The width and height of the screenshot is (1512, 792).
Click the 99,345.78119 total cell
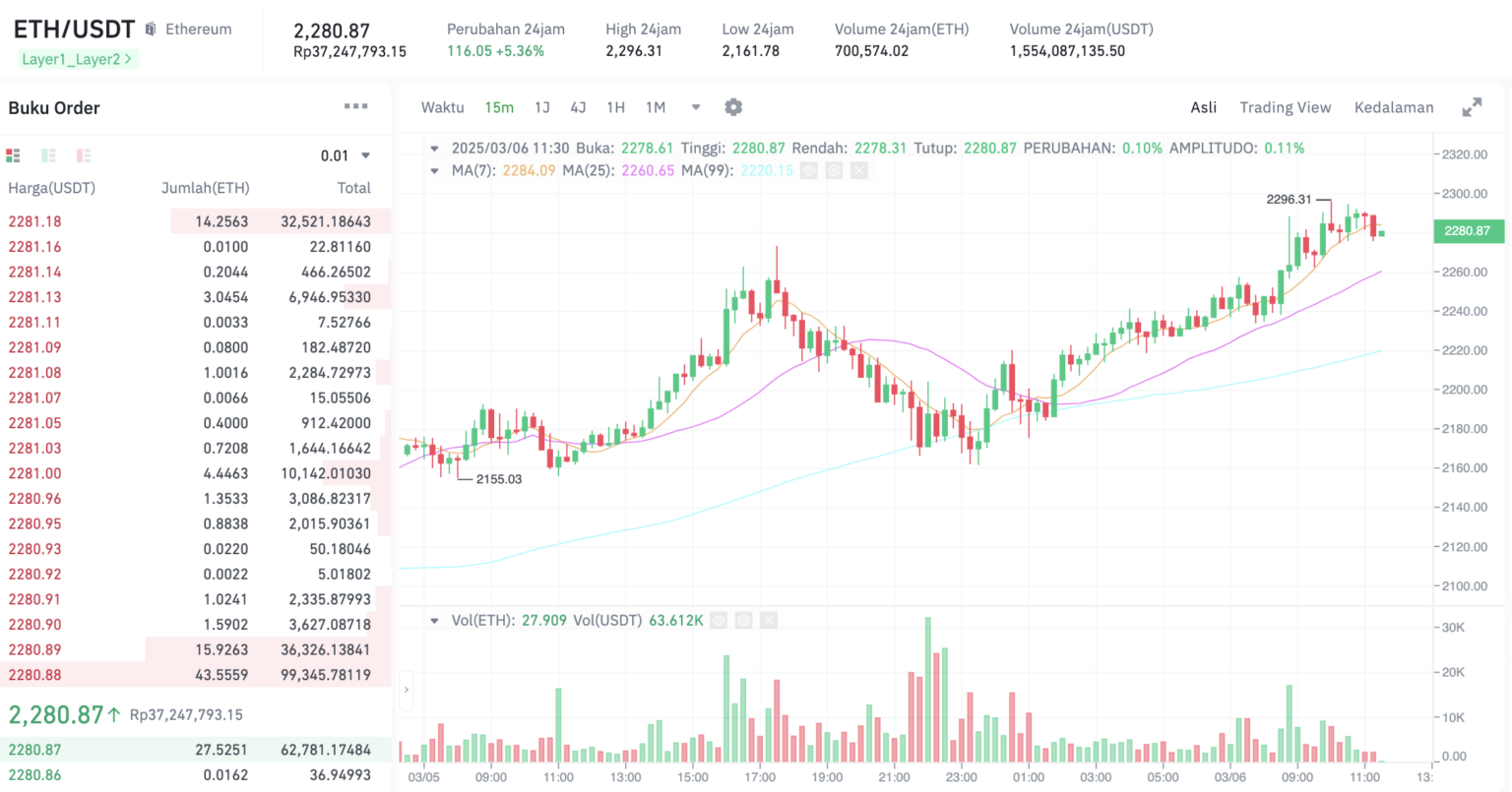click(326, 675)
